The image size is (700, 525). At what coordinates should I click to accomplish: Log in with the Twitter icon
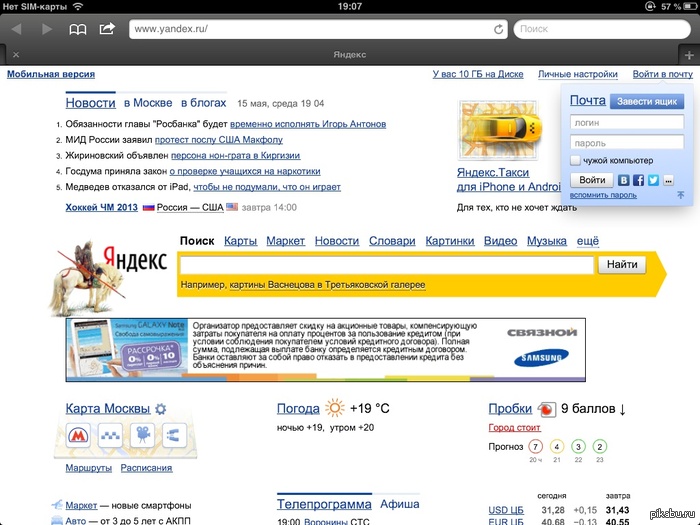click(x=653, y=180)
